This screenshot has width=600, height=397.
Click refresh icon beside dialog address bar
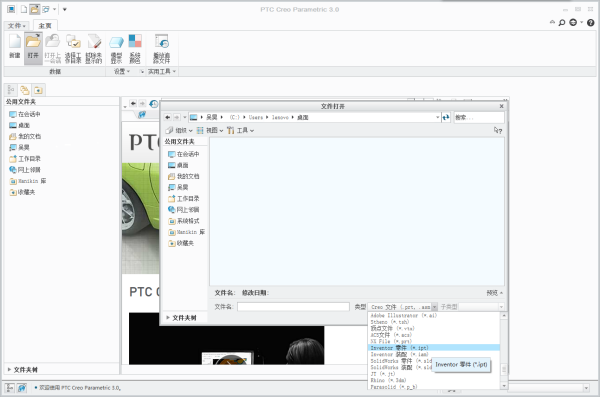[446, 118]
